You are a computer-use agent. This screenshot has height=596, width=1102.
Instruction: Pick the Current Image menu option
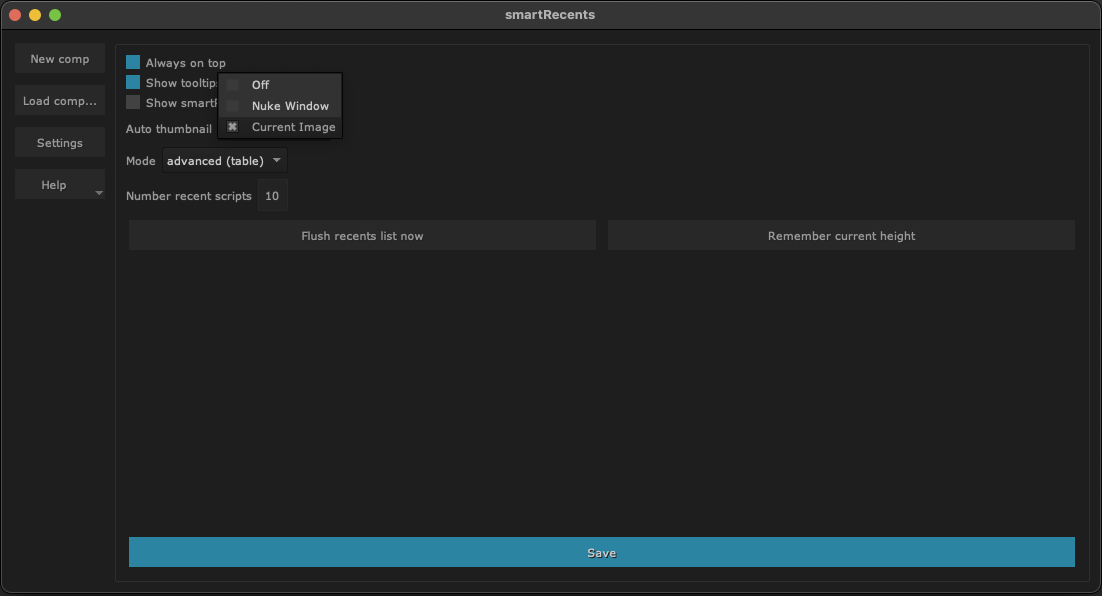293,127
